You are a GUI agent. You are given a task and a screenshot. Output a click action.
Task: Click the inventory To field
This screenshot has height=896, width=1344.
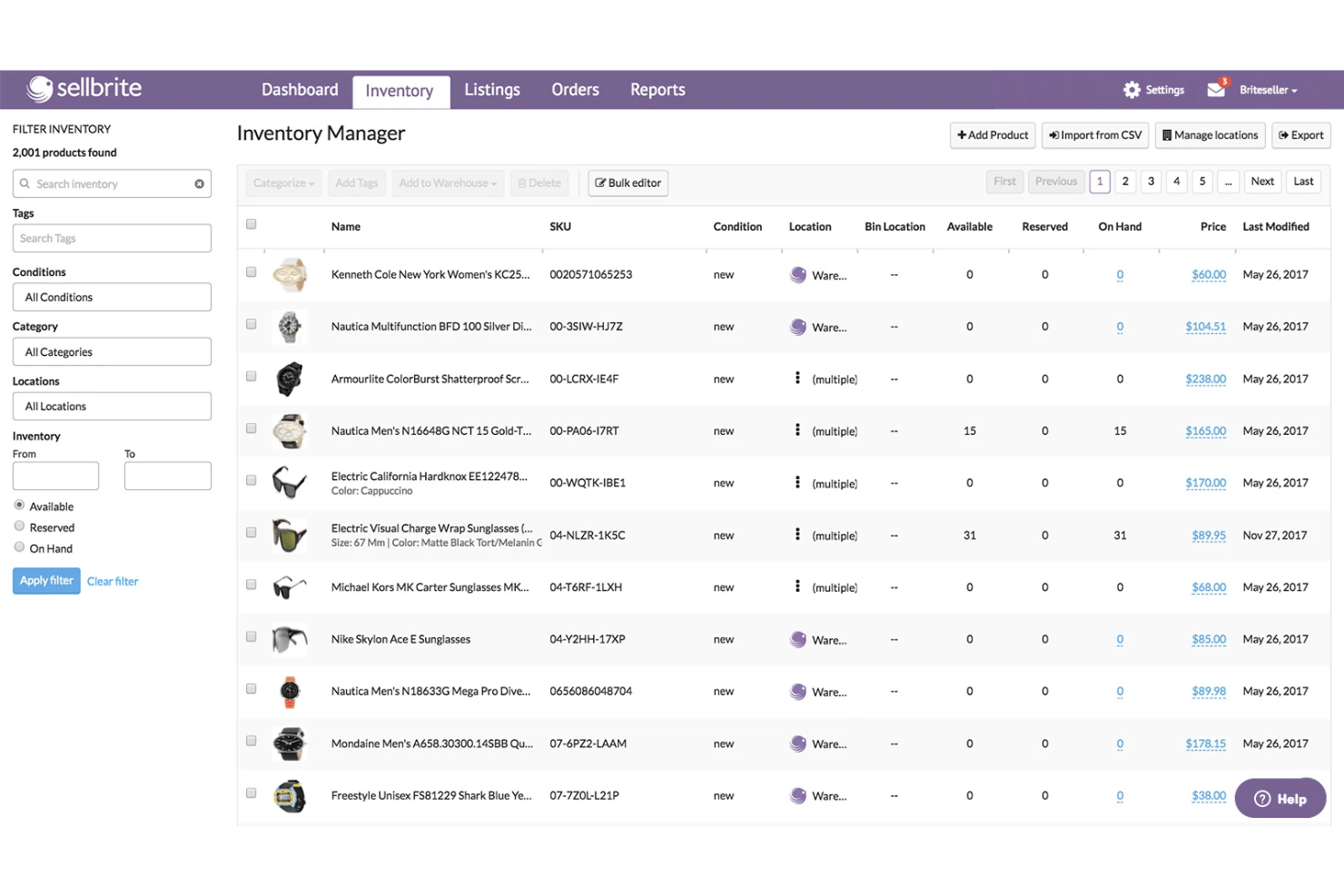[168, 476]
